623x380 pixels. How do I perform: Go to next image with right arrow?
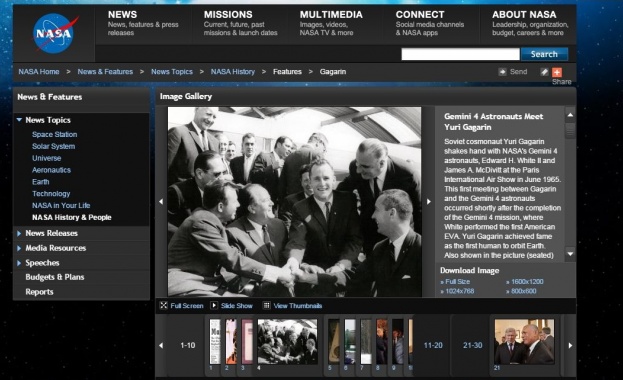pyautogui.click(x=429, y=202)
